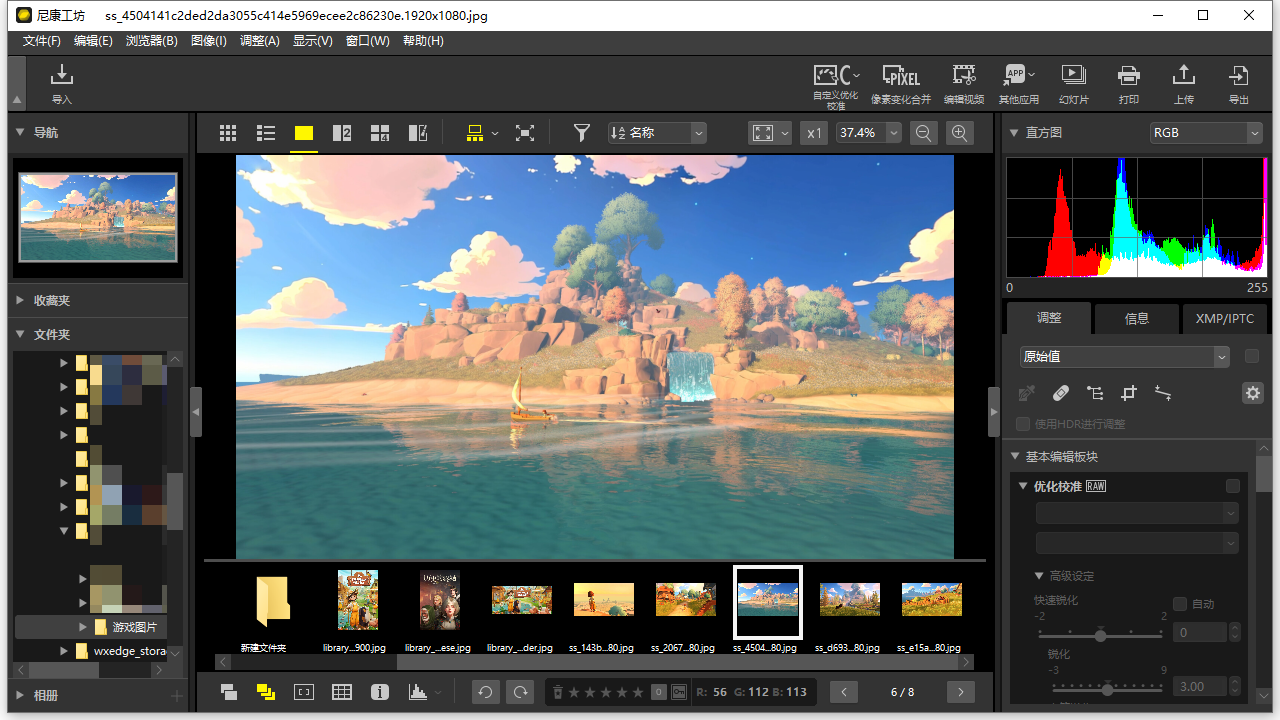This screenshot has width=1280, height=720.
Task: Switch to 4-image comparison view
Action: 379,132
